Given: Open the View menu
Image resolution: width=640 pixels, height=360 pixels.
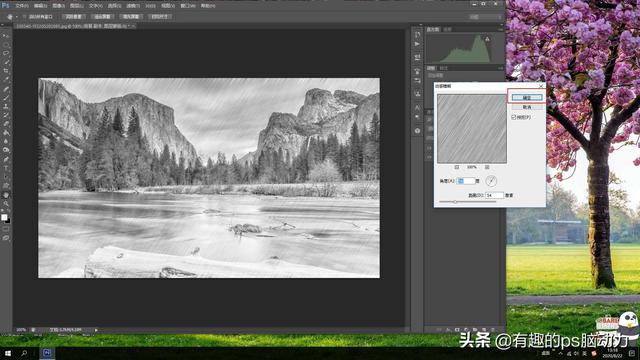Looking at the screenshot, I should 168,6.
